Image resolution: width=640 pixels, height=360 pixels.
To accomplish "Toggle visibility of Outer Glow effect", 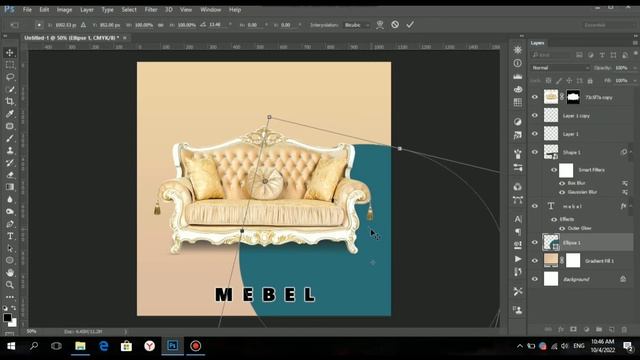I will click(562, 228).
